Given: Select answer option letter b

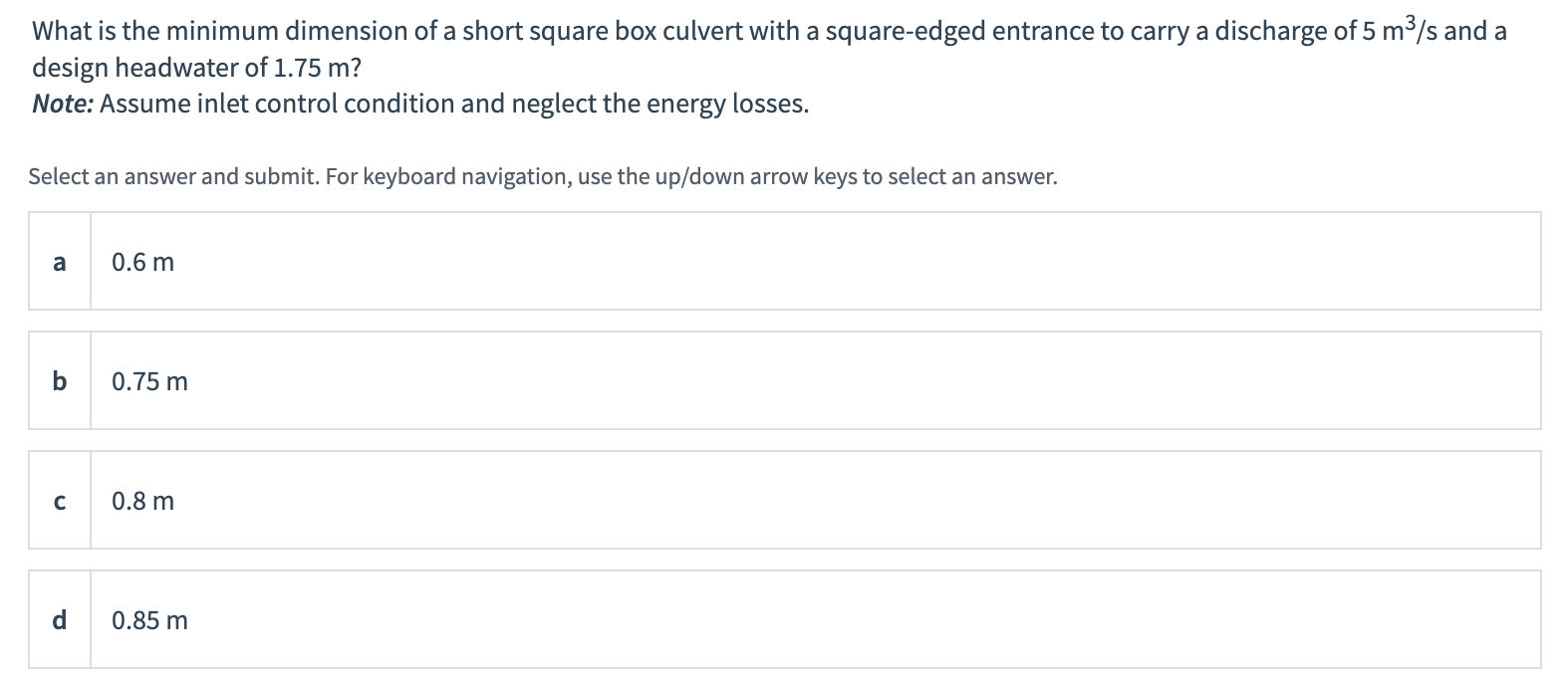Looking at the screenshot, I should click(60, 381).
